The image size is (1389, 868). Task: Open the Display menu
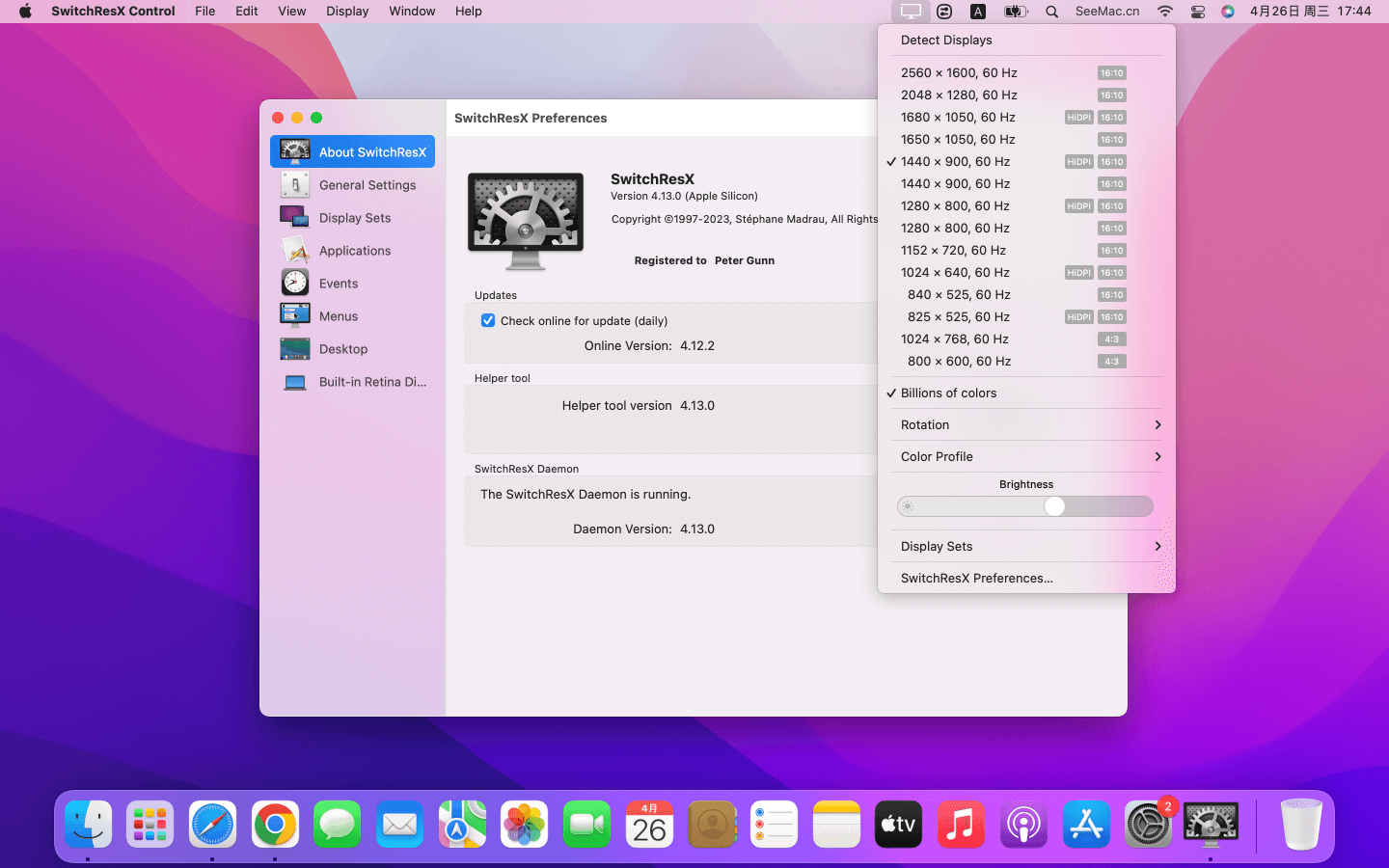347,12
